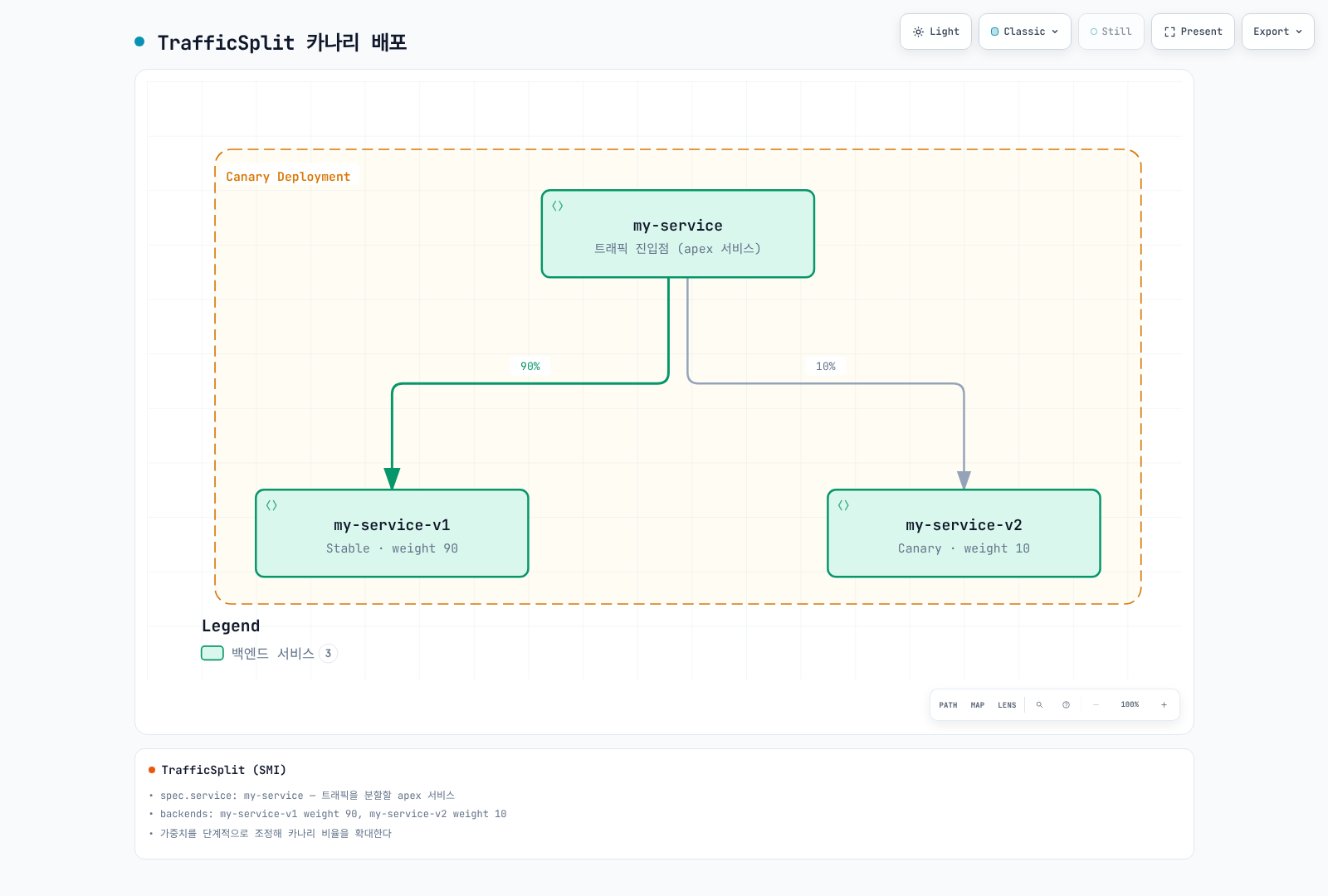Image resolution: width=1328 pixels, height=896 pixels.
Task: Click the search magnifier icon
Action: (1039, 704)
